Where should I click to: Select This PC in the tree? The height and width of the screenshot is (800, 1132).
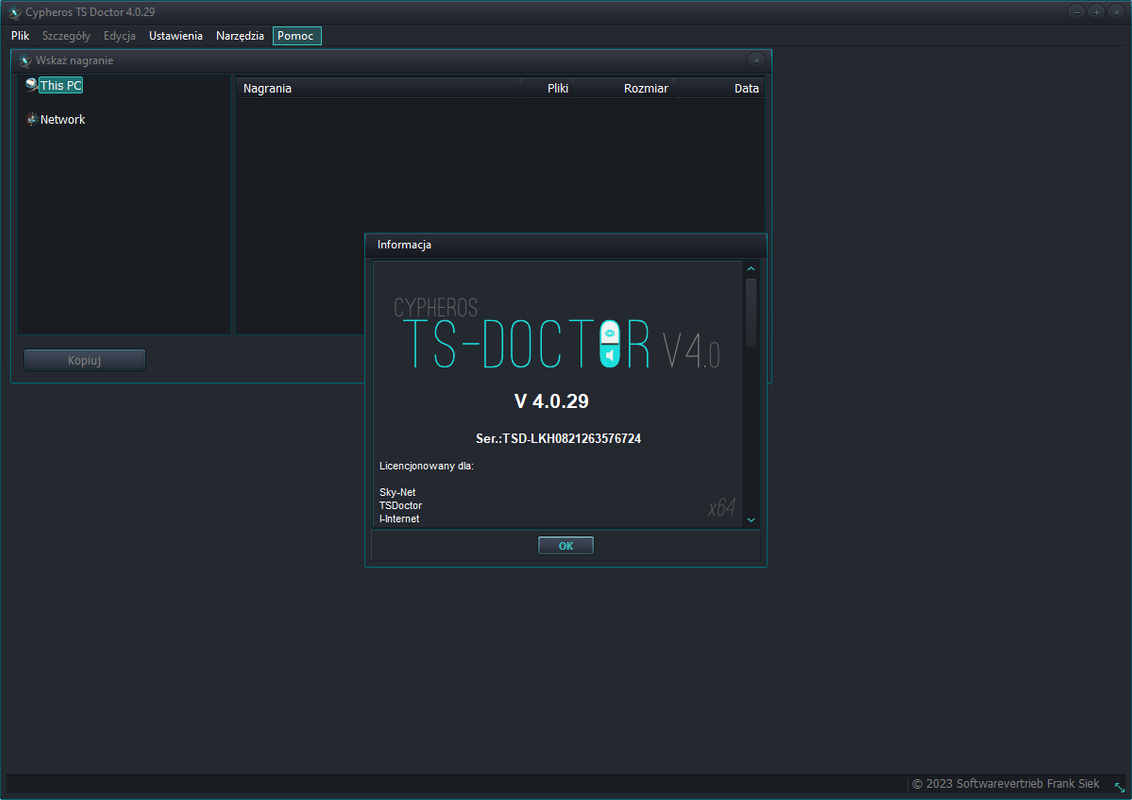[61, 85]
